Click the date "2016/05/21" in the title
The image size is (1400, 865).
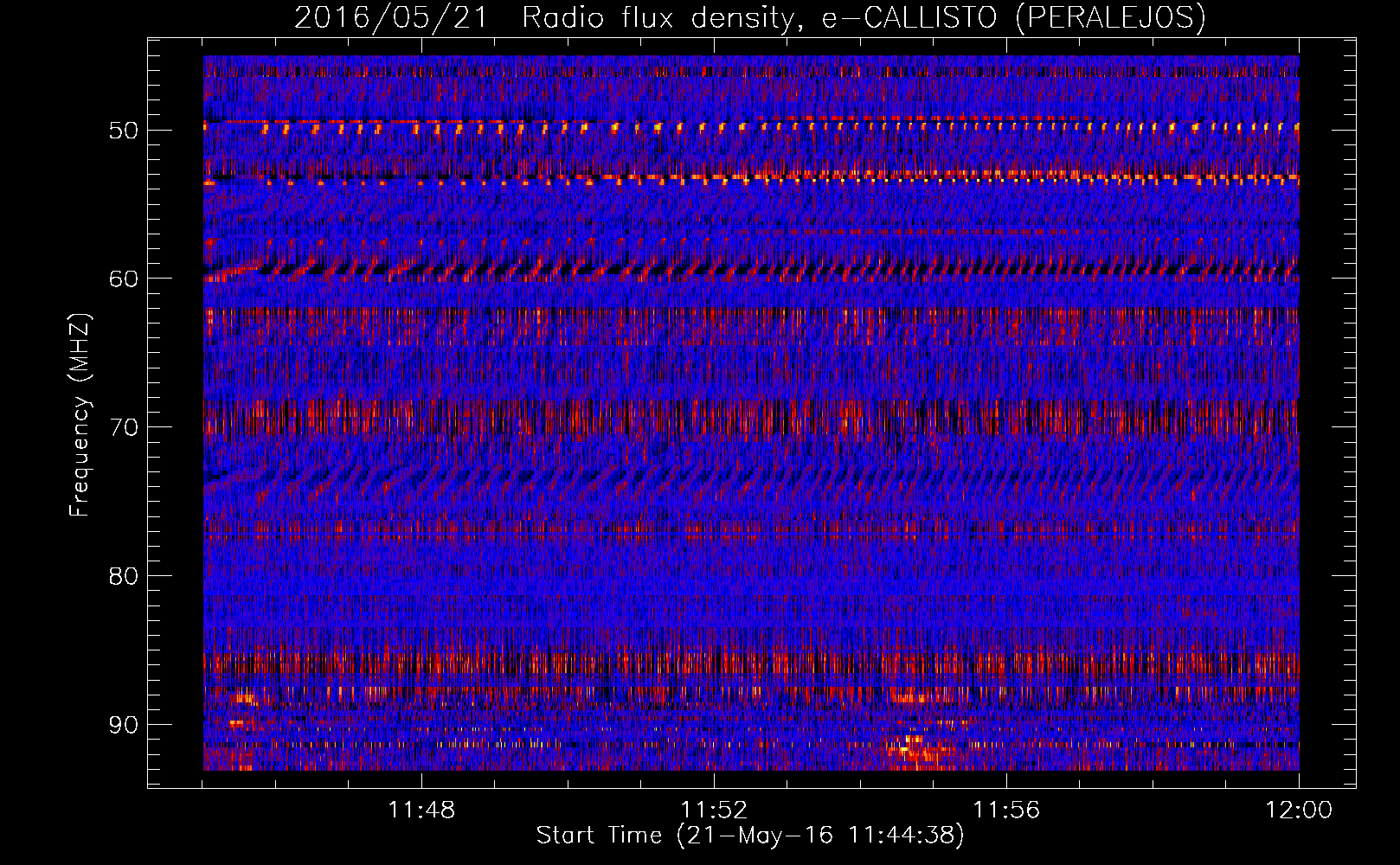tap(392, 17)
